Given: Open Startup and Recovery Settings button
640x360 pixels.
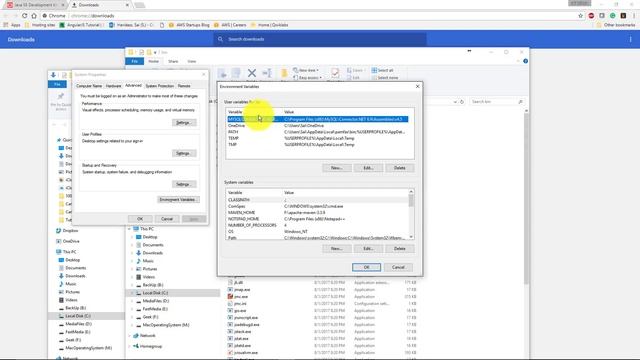Looking at the screenshot, I should [x=184, y=184].
